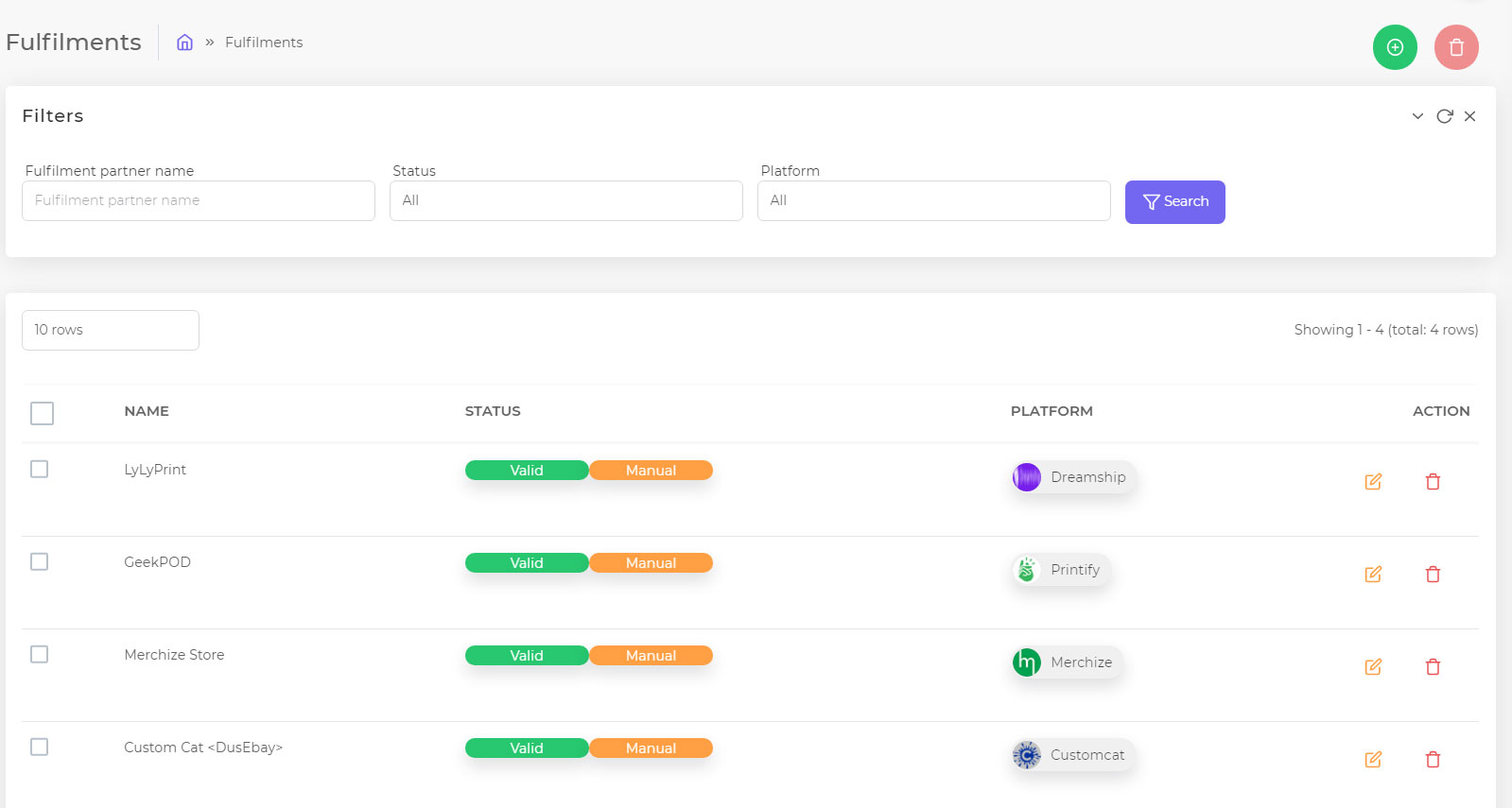Click the Merchize platform logo

click(x=1027, y=662)
